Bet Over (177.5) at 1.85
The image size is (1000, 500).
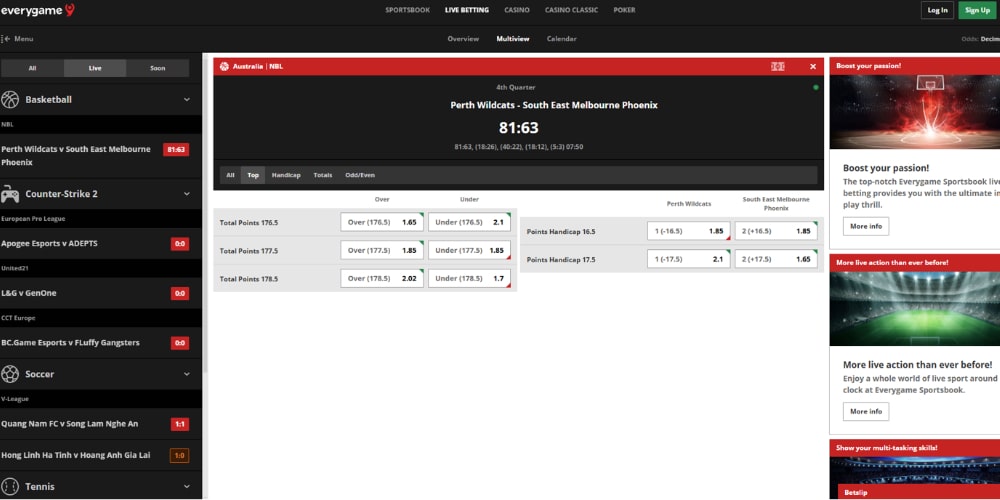[382, 251]
